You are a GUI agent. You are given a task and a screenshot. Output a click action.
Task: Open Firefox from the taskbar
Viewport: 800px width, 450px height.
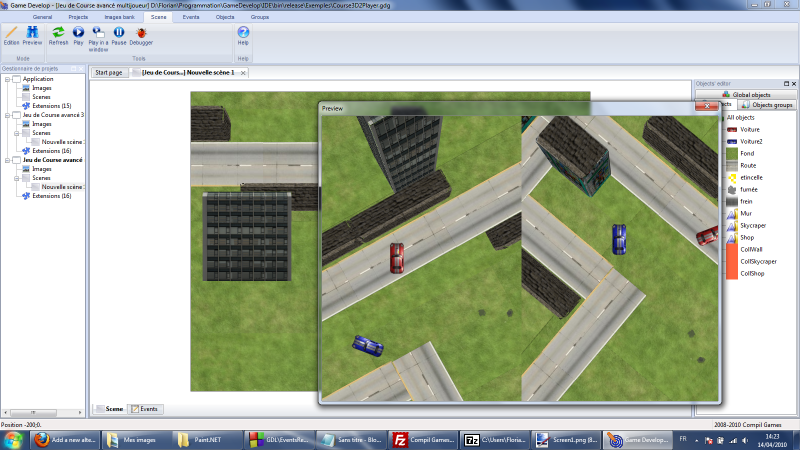(65, 440)
